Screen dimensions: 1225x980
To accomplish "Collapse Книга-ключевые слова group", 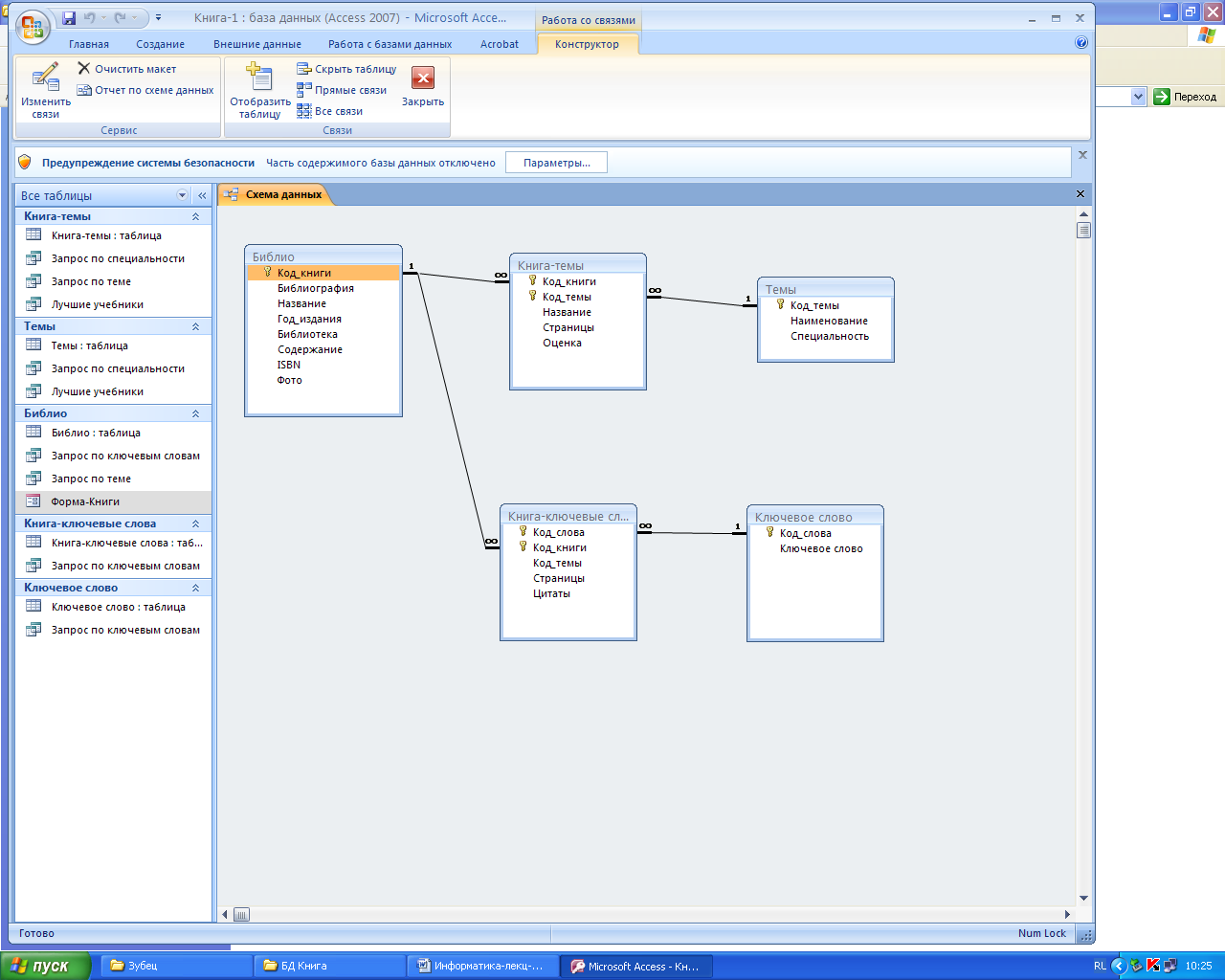I will click(195, 523).
